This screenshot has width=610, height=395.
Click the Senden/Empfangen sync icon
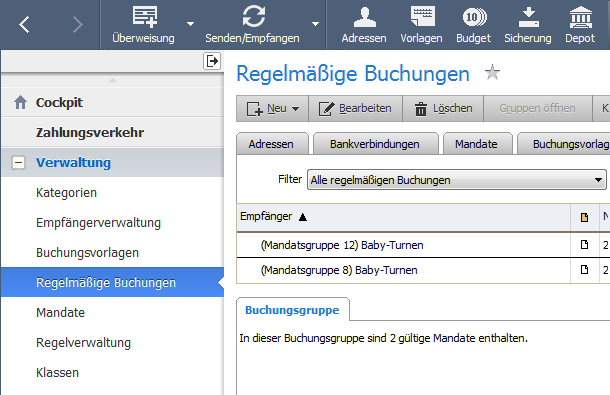[253, 16]
